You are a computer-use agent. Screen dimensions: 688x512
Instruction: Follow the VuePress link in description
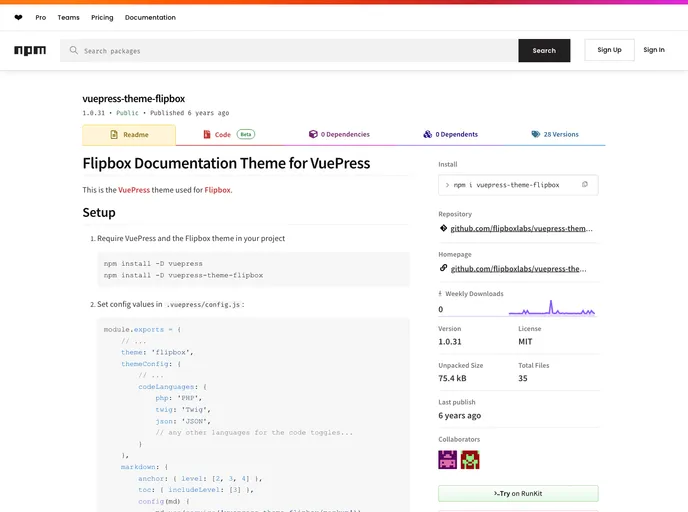134,190
